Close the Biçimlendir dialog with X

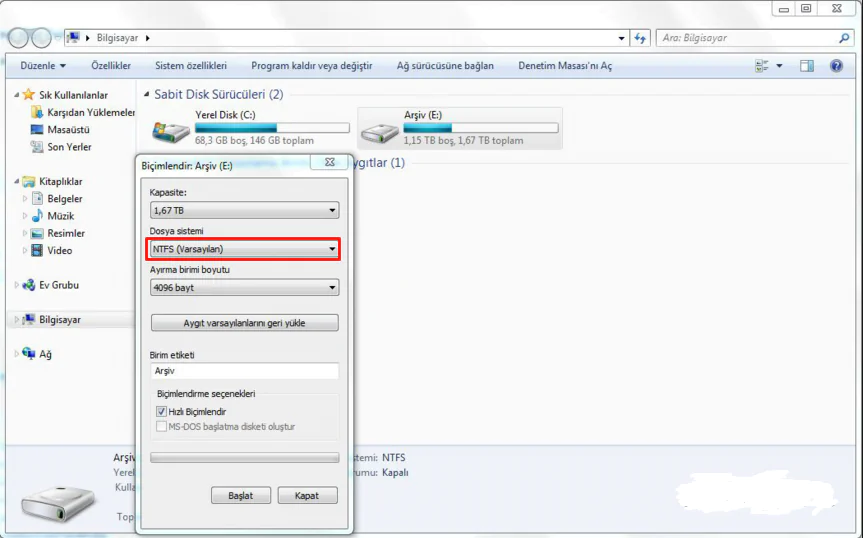(330, 162)
